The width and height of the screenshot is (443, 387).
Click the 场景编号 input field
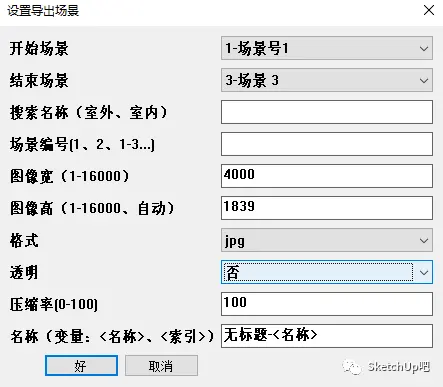click(327, 144)
